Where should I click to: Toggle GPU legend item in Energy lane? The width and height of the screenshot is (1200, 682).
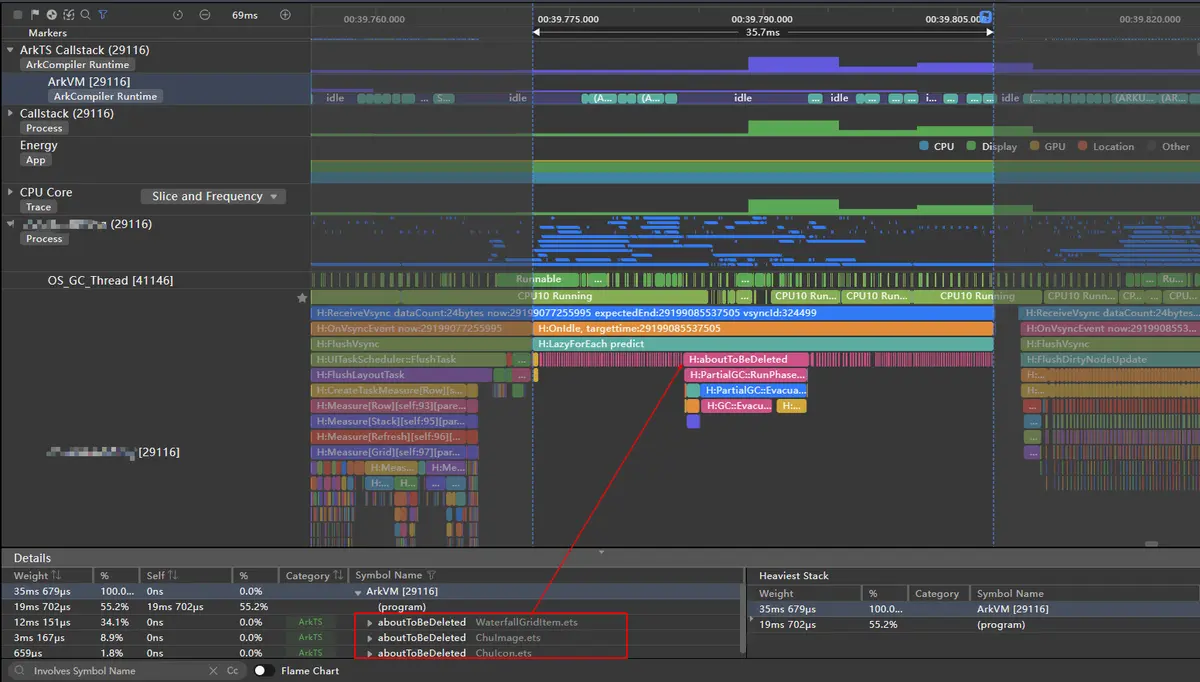1047,146
